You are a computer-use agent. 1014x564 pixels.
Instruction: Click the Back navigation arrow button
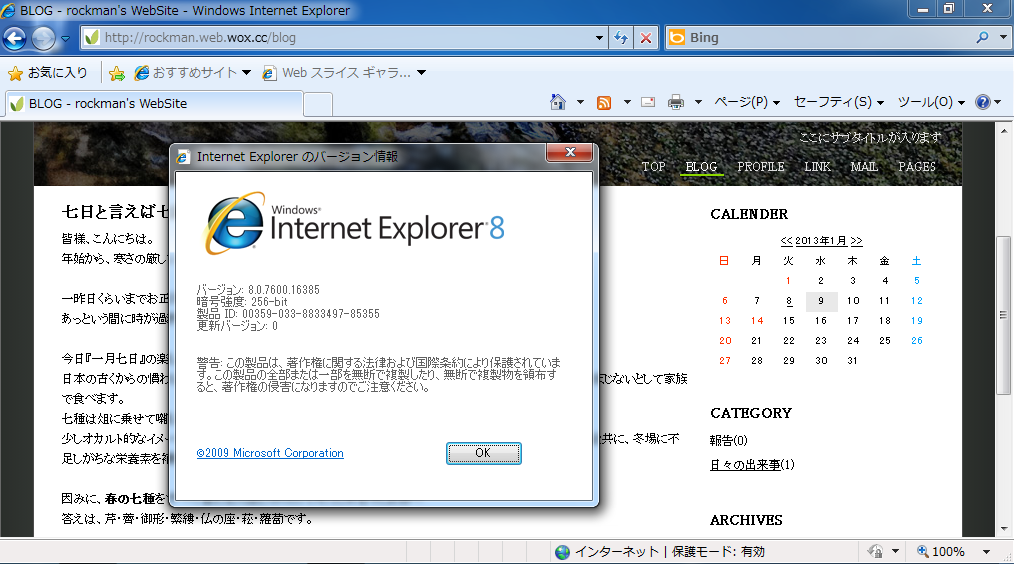coord(15,39)
